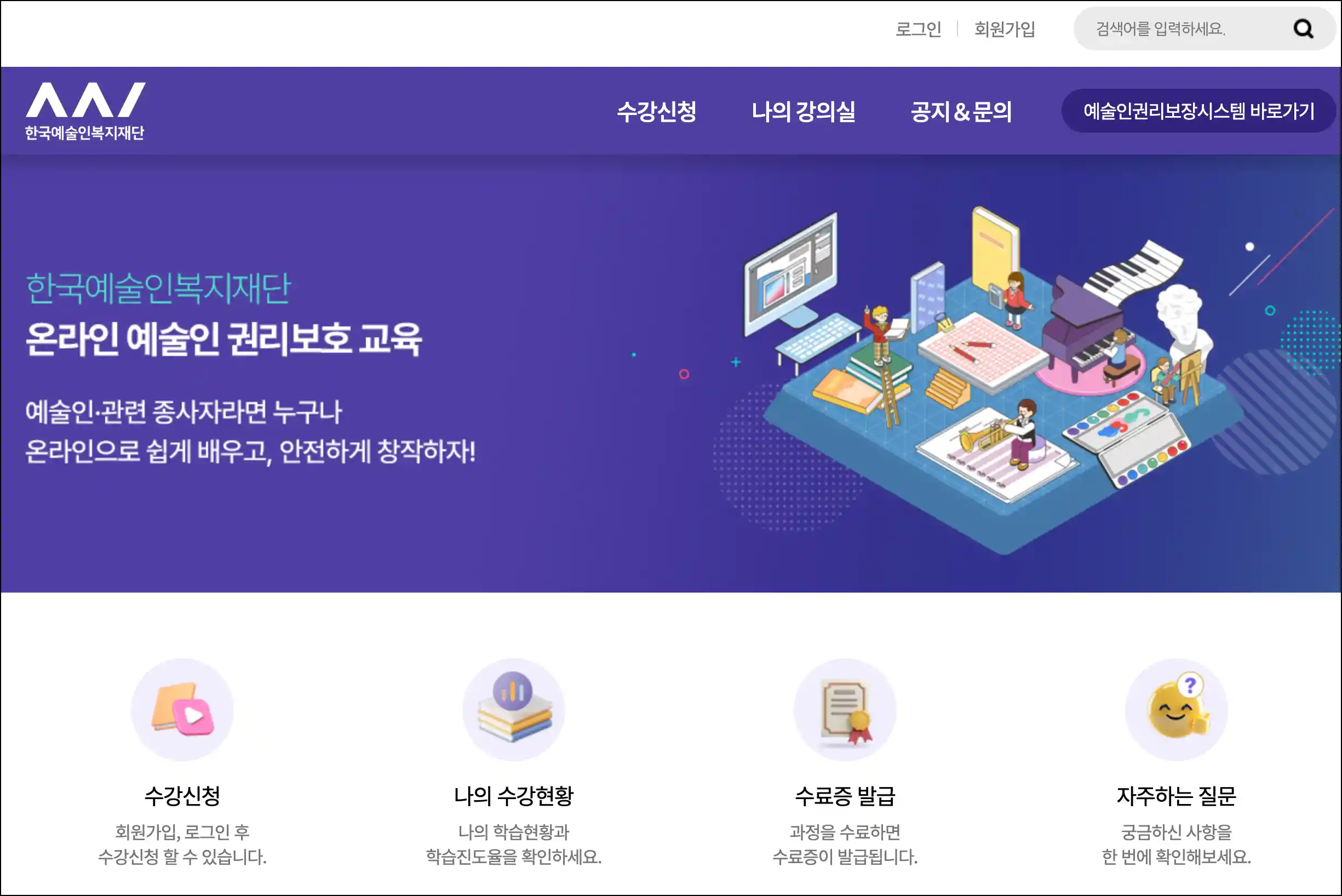This screenshot has height=896, width=1342.
Task: Open the 수강신청 book-and-play icon
Action: (182, 709)
